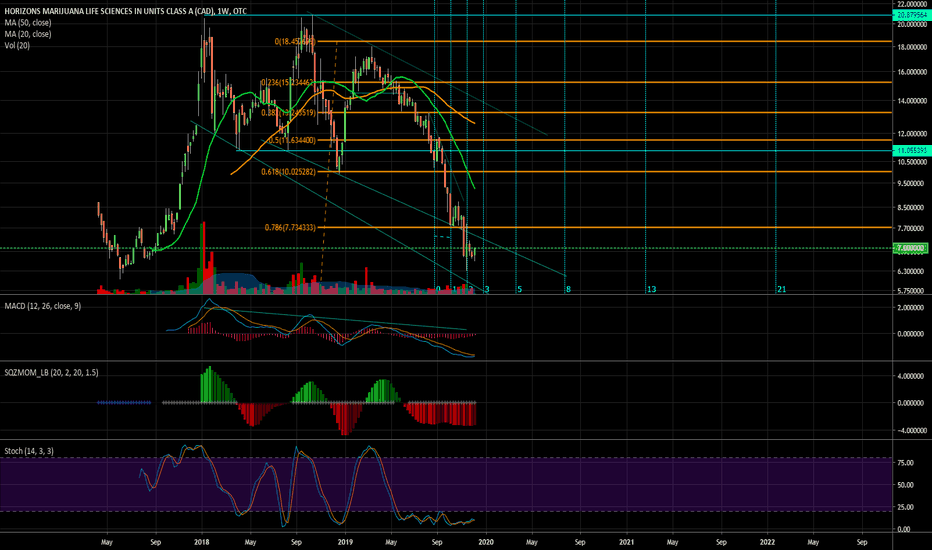Click 12.000000 on the price axis
Screen dimensions: 932x550
(x=911, y=134)
